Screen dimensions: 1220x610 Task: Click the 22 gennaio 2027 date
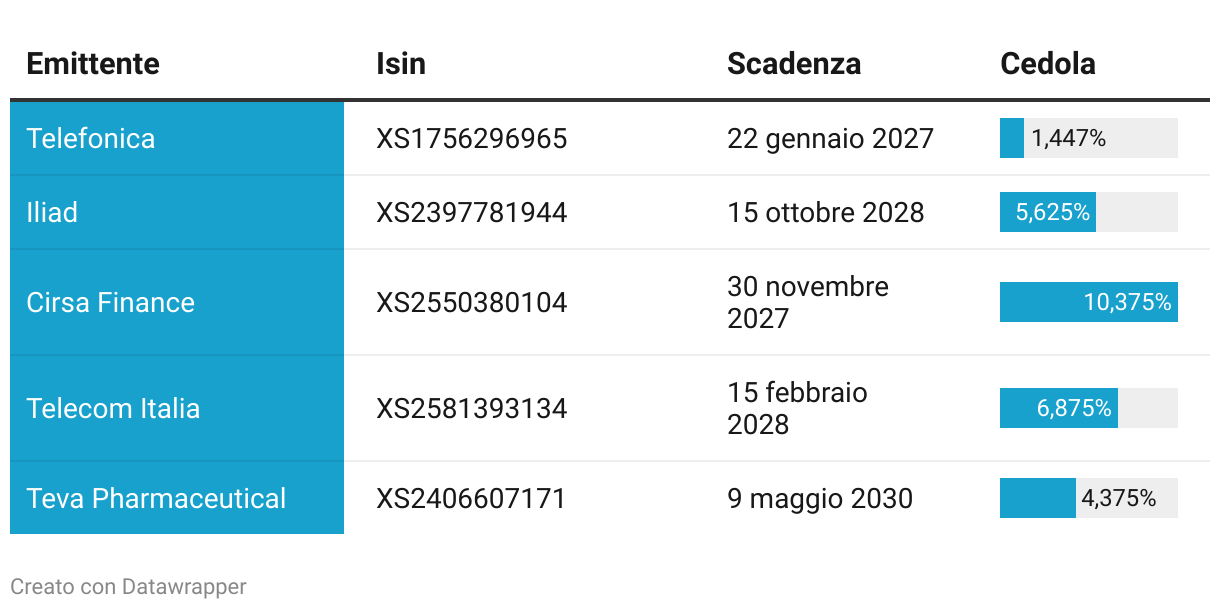pos(831,138)
